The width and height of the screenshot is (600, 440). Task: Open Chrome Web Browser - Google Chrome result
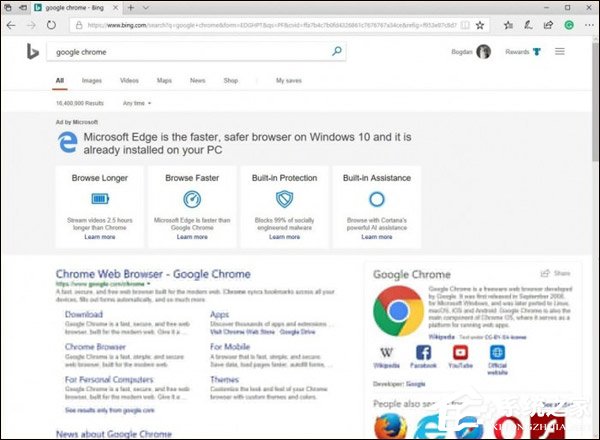coord(153,274)
